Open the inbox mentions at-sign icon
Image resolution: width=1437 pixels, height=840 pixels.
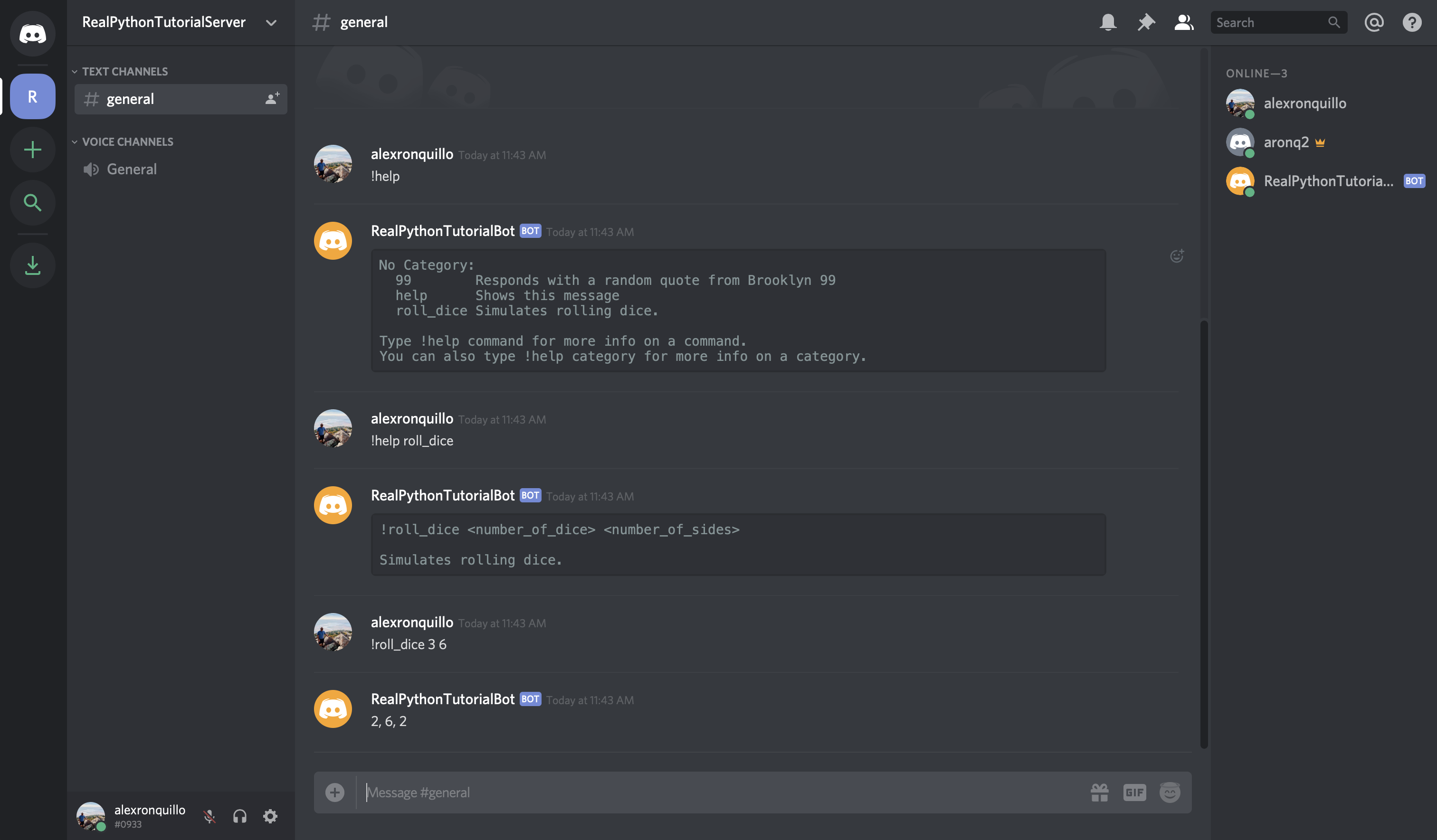point(1374,22)
